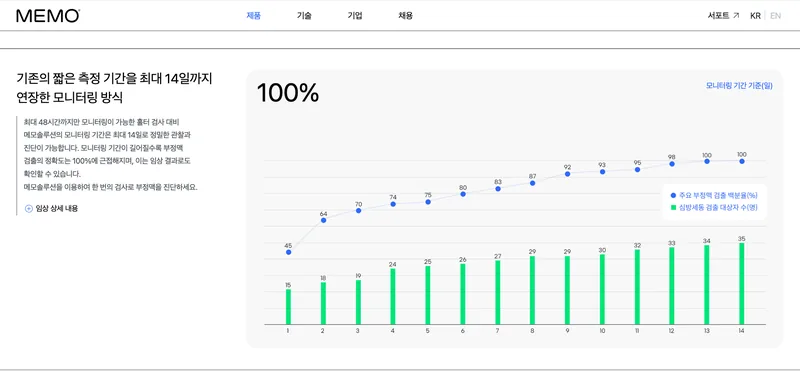Screen dimensions: 800x385
Task: Select the day 13 line point labeled 100
Action: (707, 161)
